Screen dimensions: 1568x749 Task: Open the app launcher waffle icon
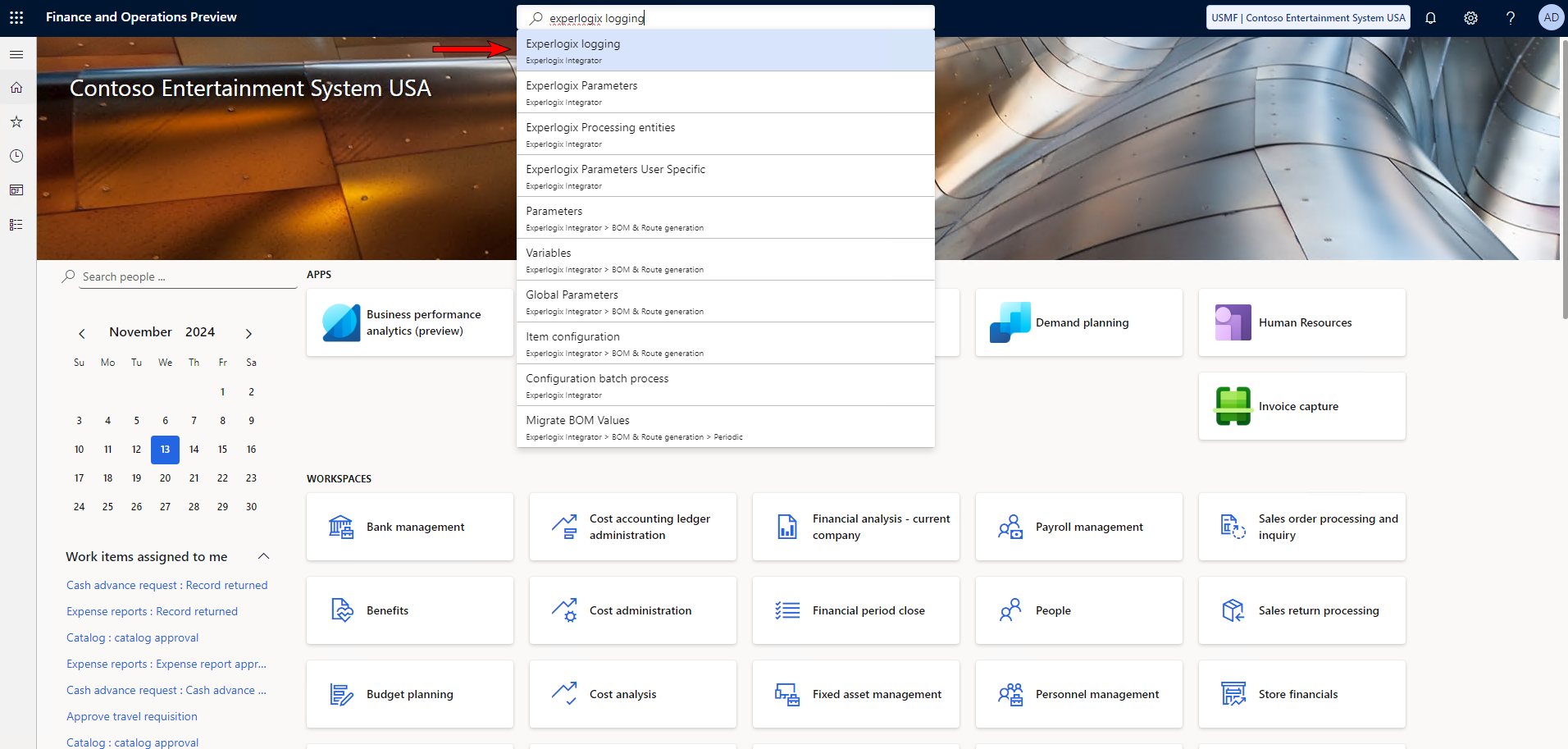[x=16, y=17]
